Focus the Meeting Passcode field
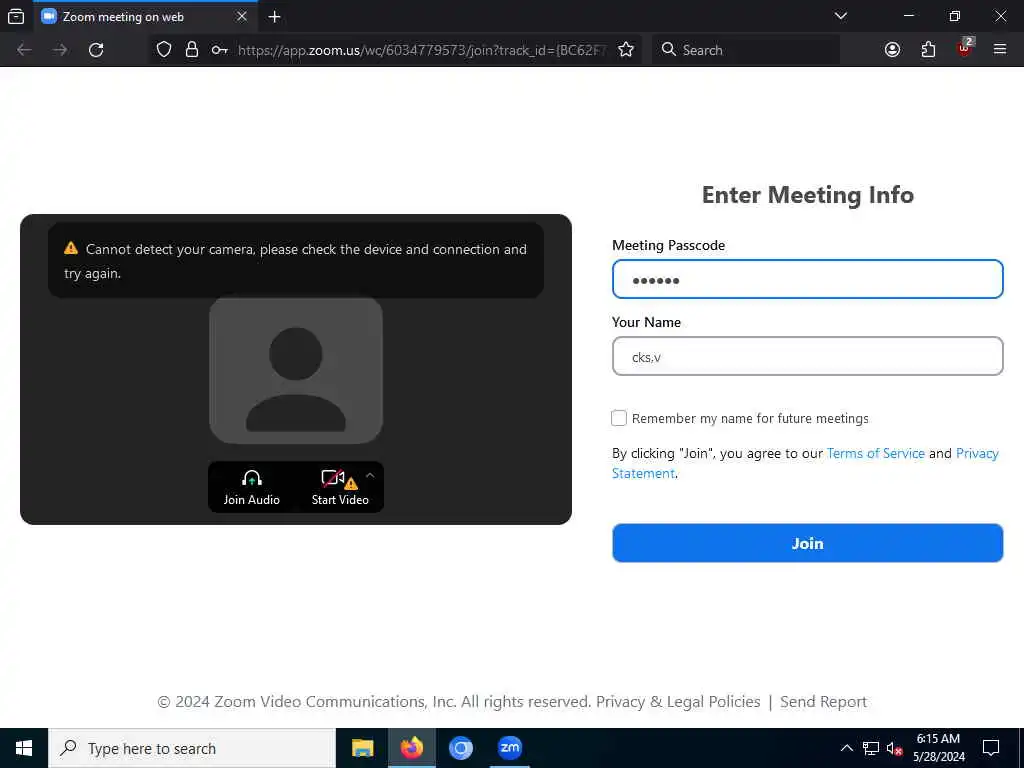Image resolution: width=1024 pixels, height=768 pixels. click(807, 280)
